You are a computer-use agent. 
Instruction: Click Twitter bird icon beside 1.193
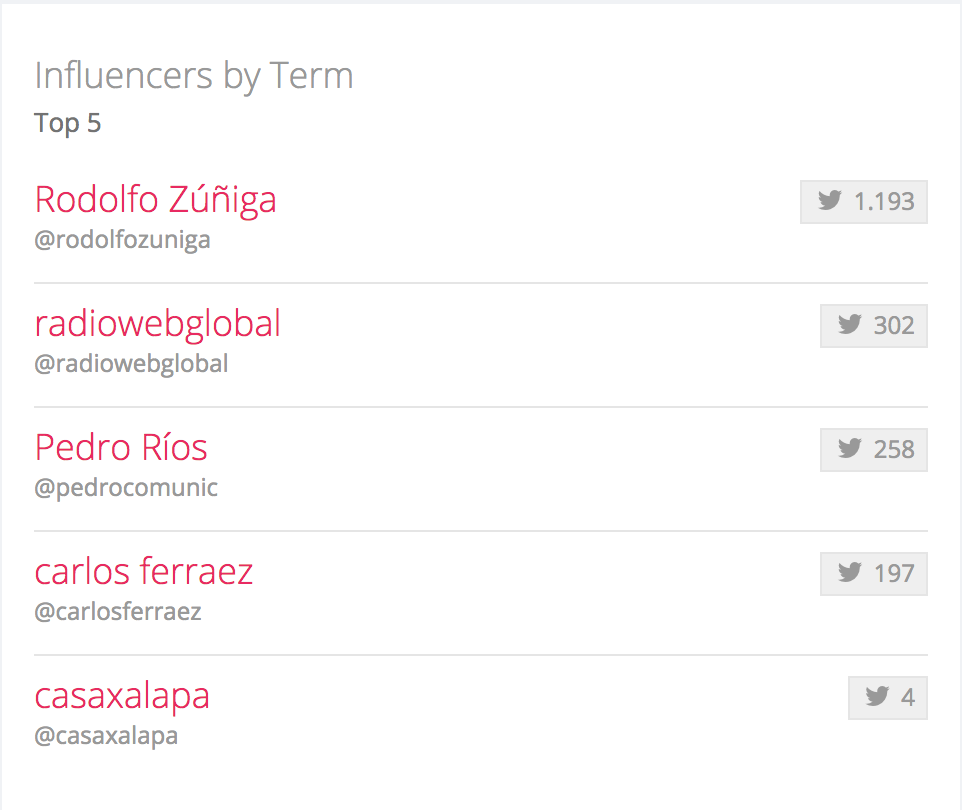point(829,201)
